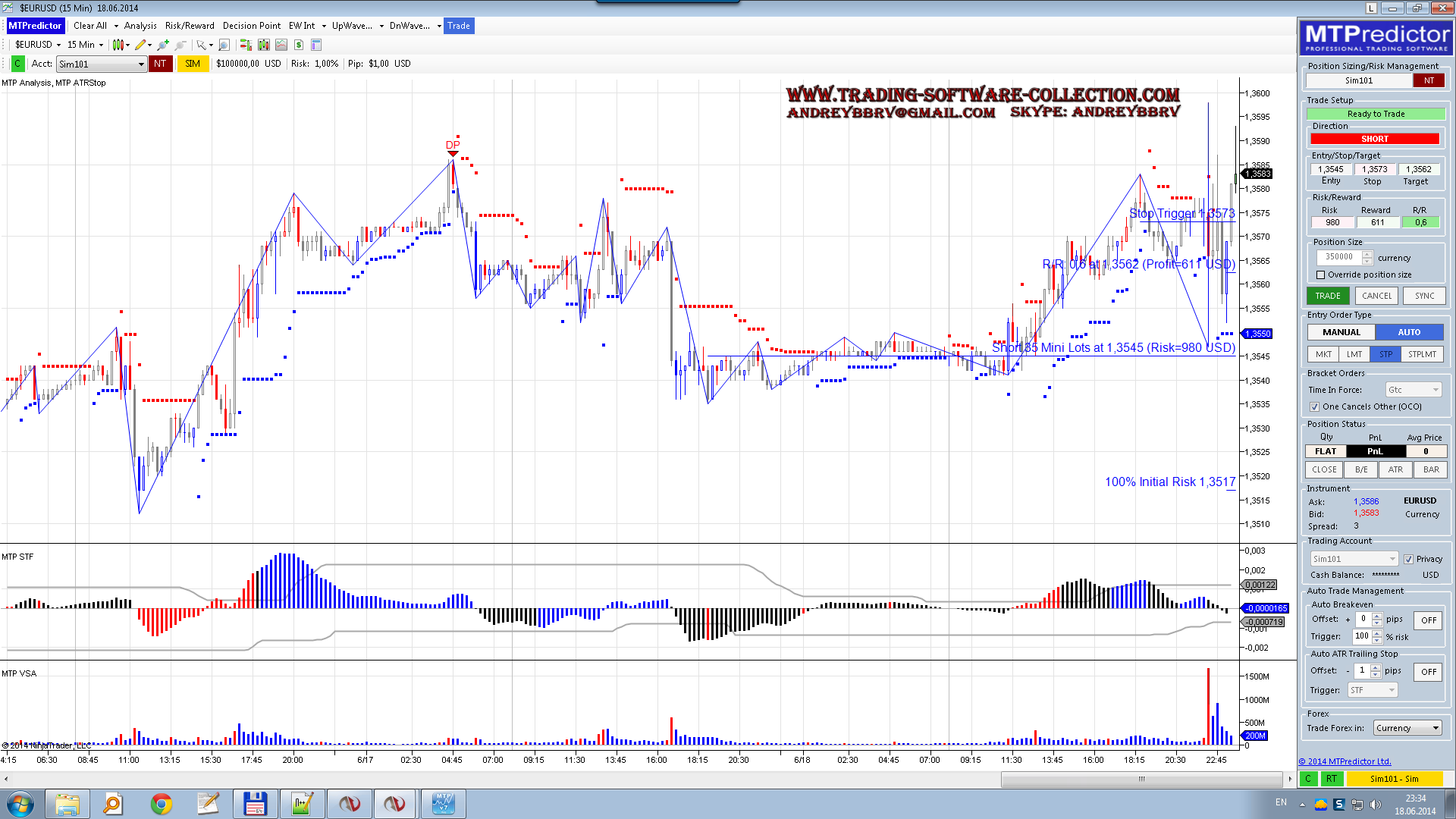Toggle the Privacy checkbox
The width and height of the screenshot is (1456, 819).
(x=1408, y=560)
